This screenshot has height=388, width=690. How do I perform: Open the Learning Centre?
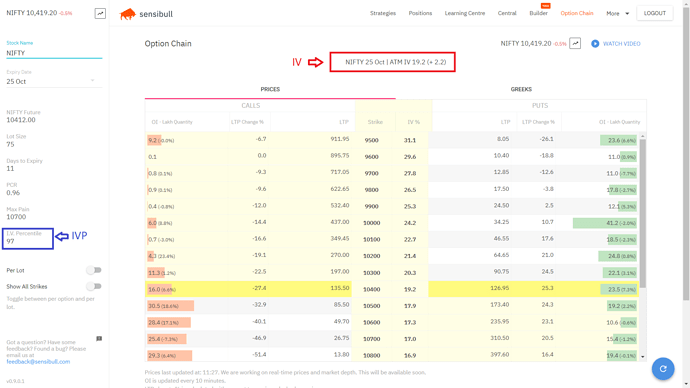pyautogui.click(x=465, y=13)
